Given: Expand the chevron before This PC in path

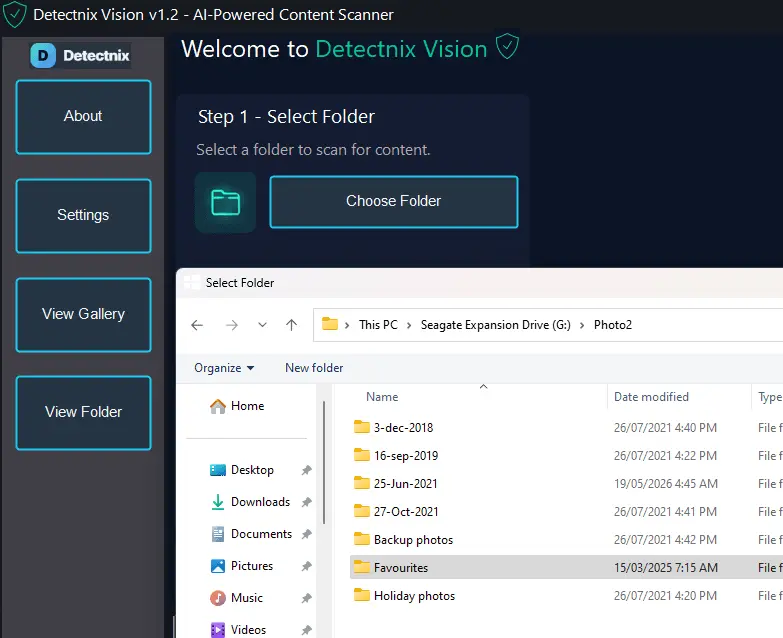Looking at the screenshot, I should point(347,325).
